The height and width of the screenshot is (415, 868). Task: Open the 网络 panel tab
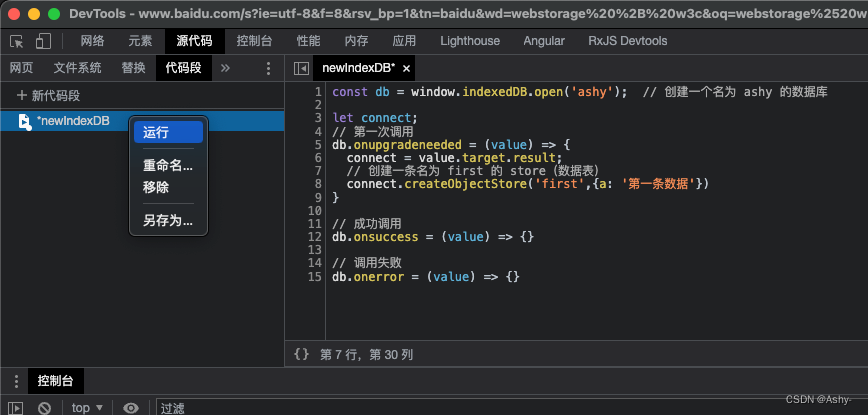[92, 41]
